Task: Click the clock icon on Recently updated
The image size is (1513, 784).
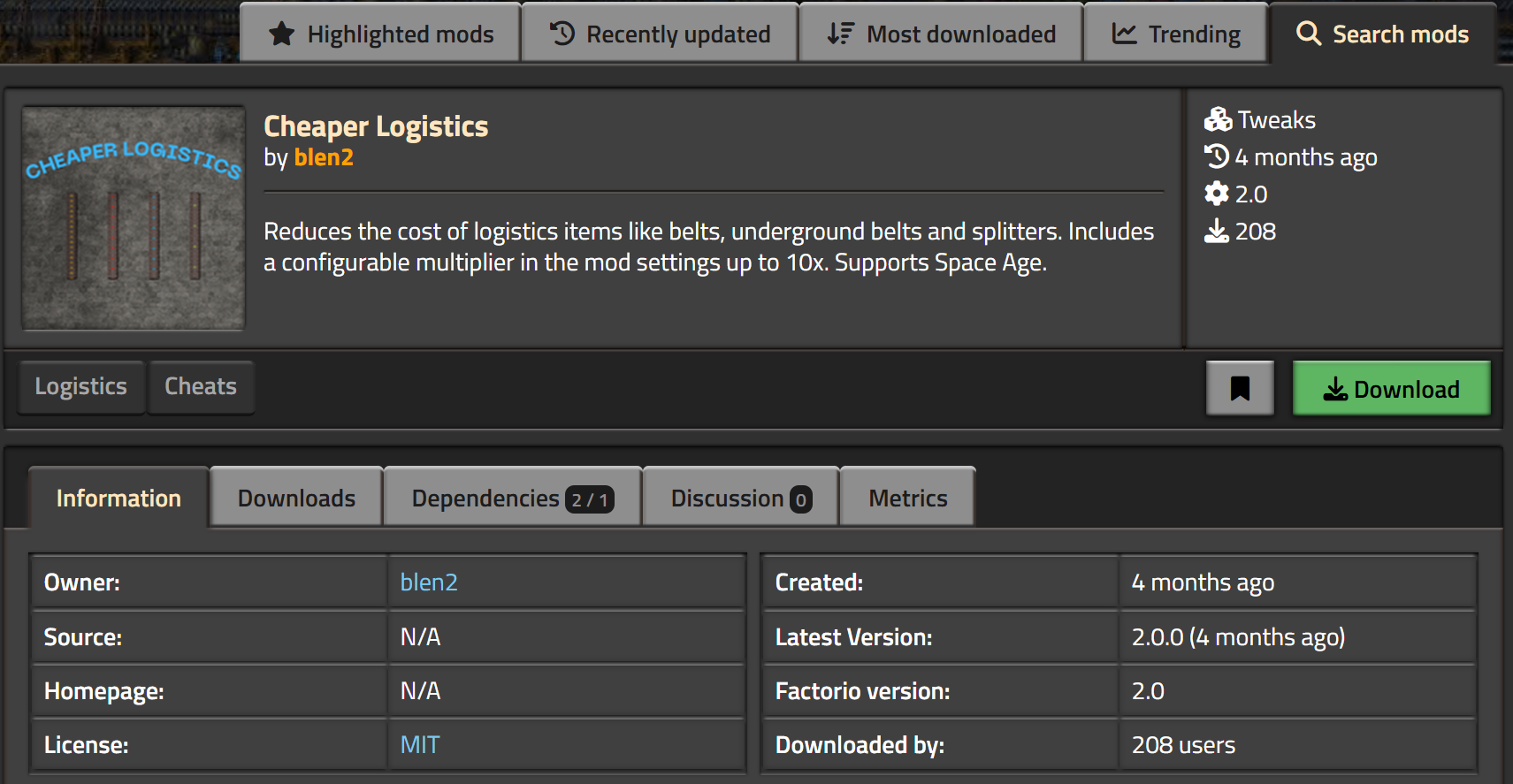Action: [x=562, y=34]
